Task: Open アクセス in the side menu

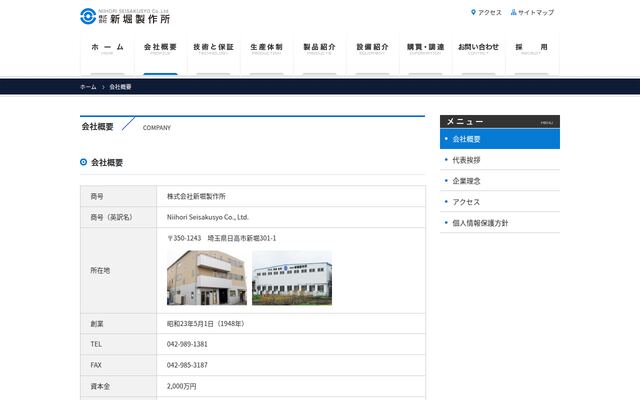Action: point(500,202)
